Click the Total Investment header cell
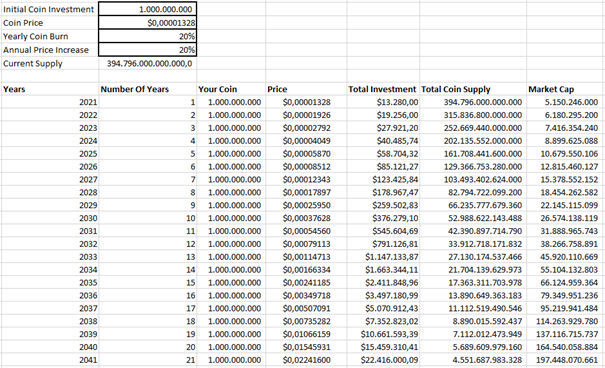The width and height of the screenshot is (605, 368). click(383, 89)
